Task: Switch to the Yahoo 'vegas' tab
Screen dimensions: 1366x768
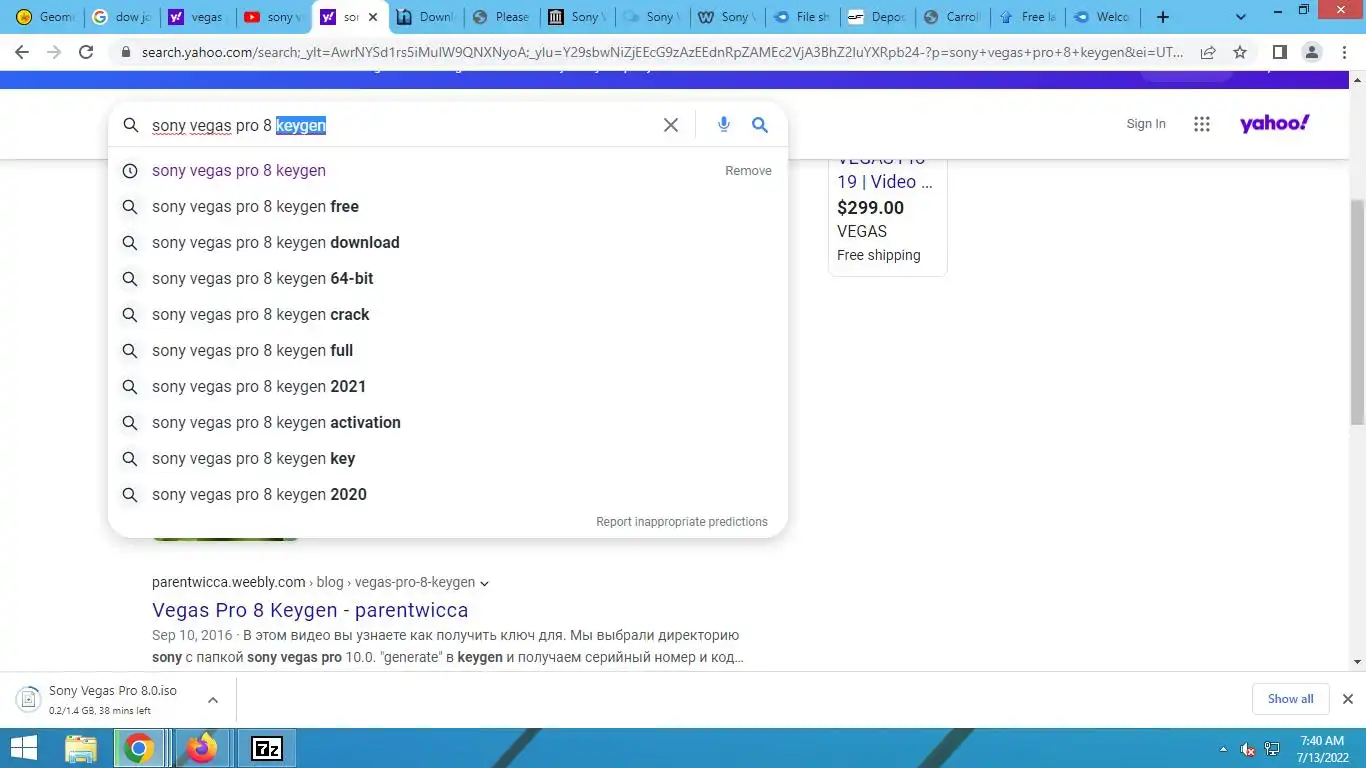Action: coord(196,17)
